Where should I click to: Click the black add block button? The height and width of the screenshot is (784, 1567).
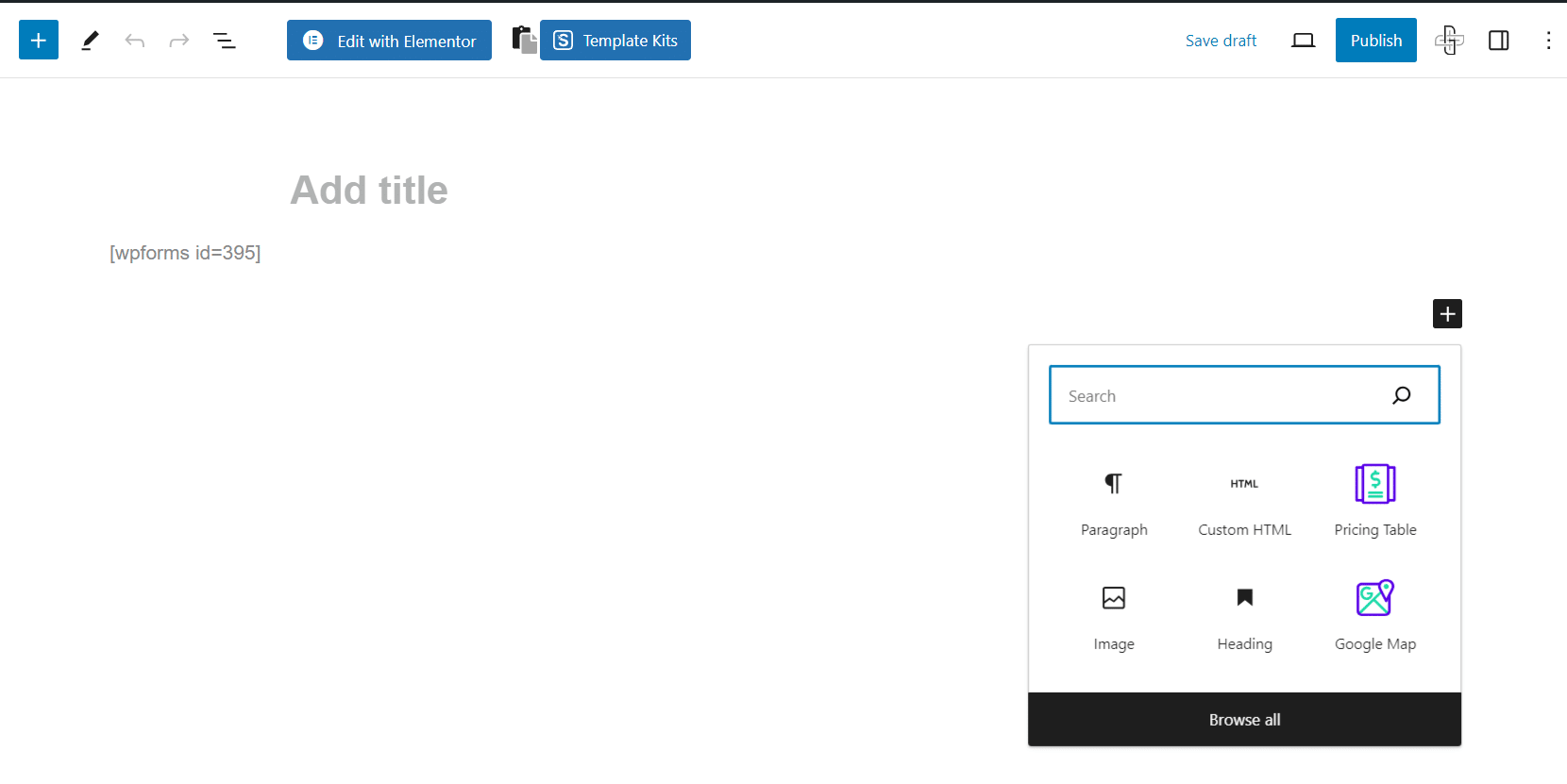[1447, 314]
